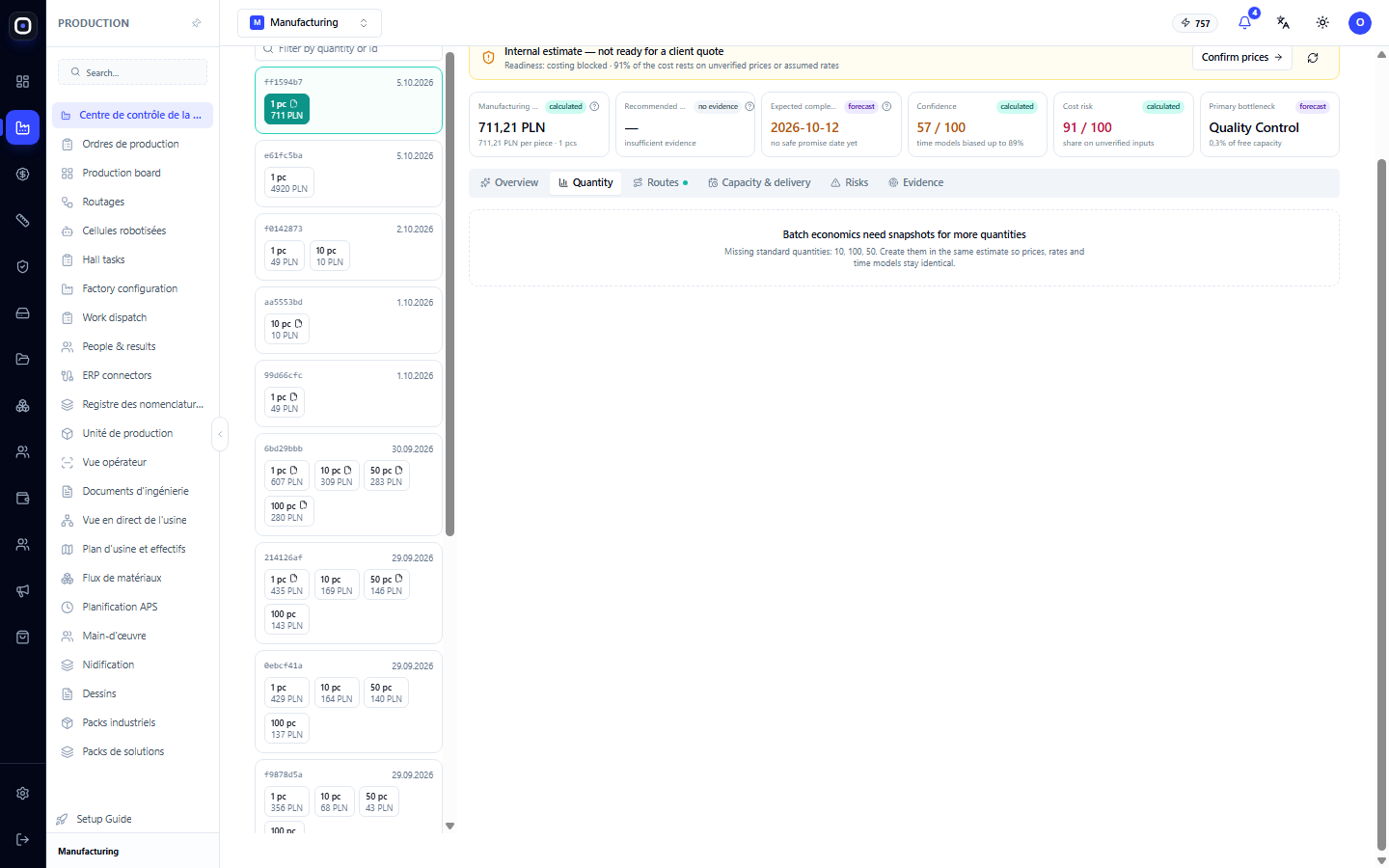
Task: Open the megaphone icon in the left rail
Action: tap(23, 591)
